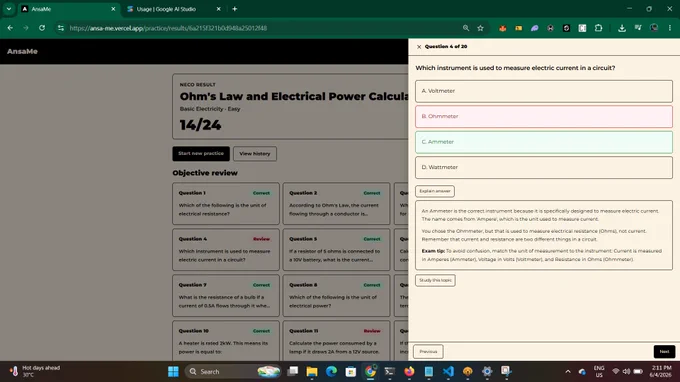Screen dimensions: 680x382
Task: Open the Windows Start menu
Action: [173, 372]
